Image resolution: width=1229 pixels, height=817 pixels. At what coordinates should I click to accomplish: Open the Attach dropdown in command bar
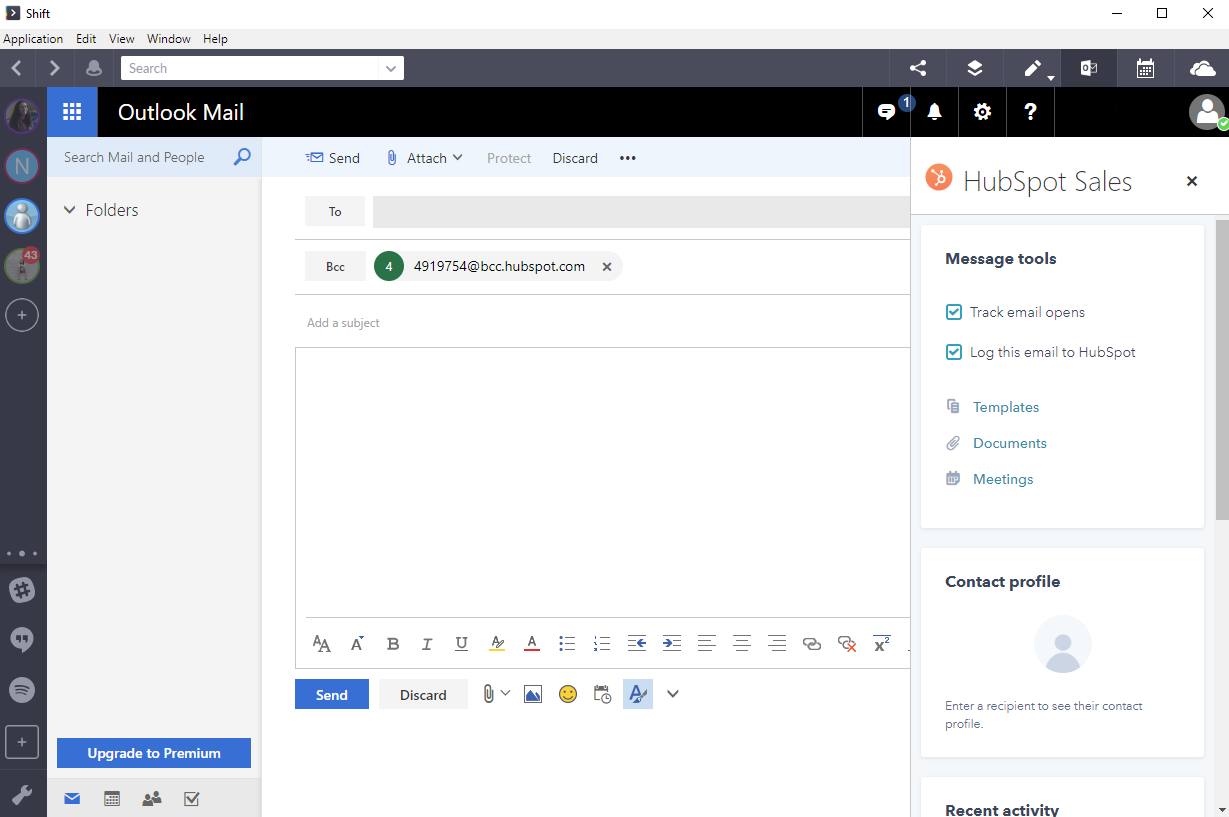[x=425, y=158]
